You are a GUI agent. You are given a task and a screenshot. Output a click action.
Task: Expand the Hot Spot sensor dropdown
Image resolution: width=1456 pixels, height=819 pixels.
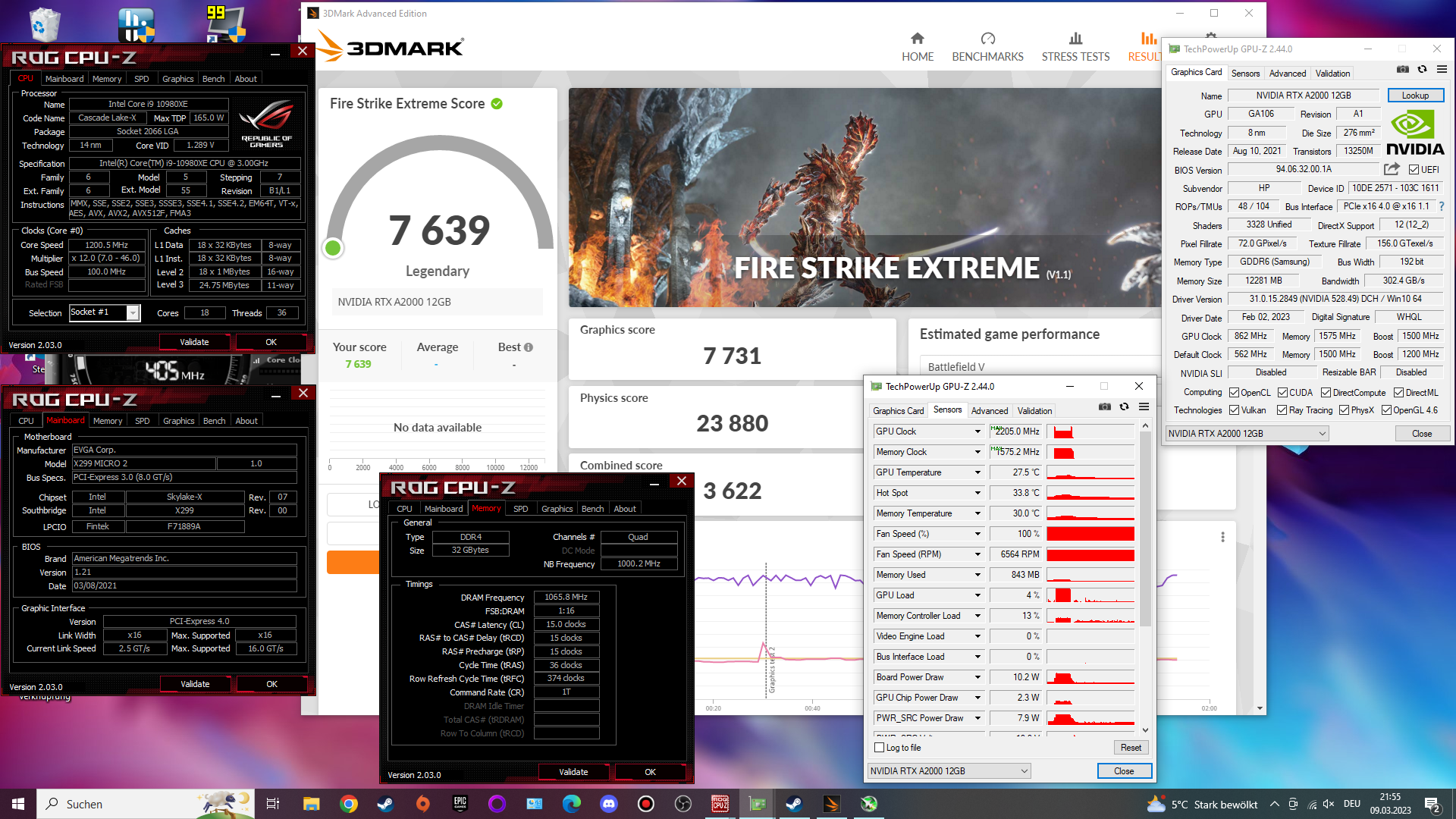tap(977, 493)
